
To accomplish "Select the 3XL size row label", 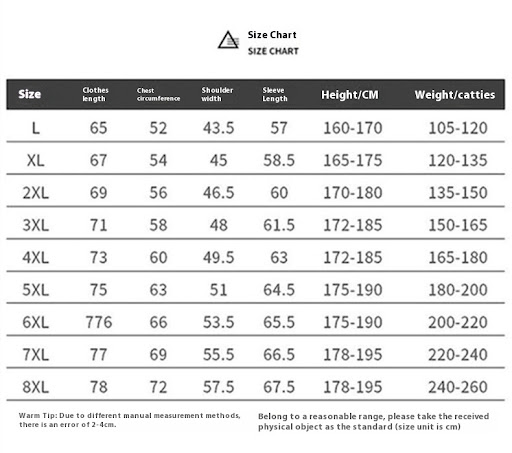I will (x=36, y=225).
